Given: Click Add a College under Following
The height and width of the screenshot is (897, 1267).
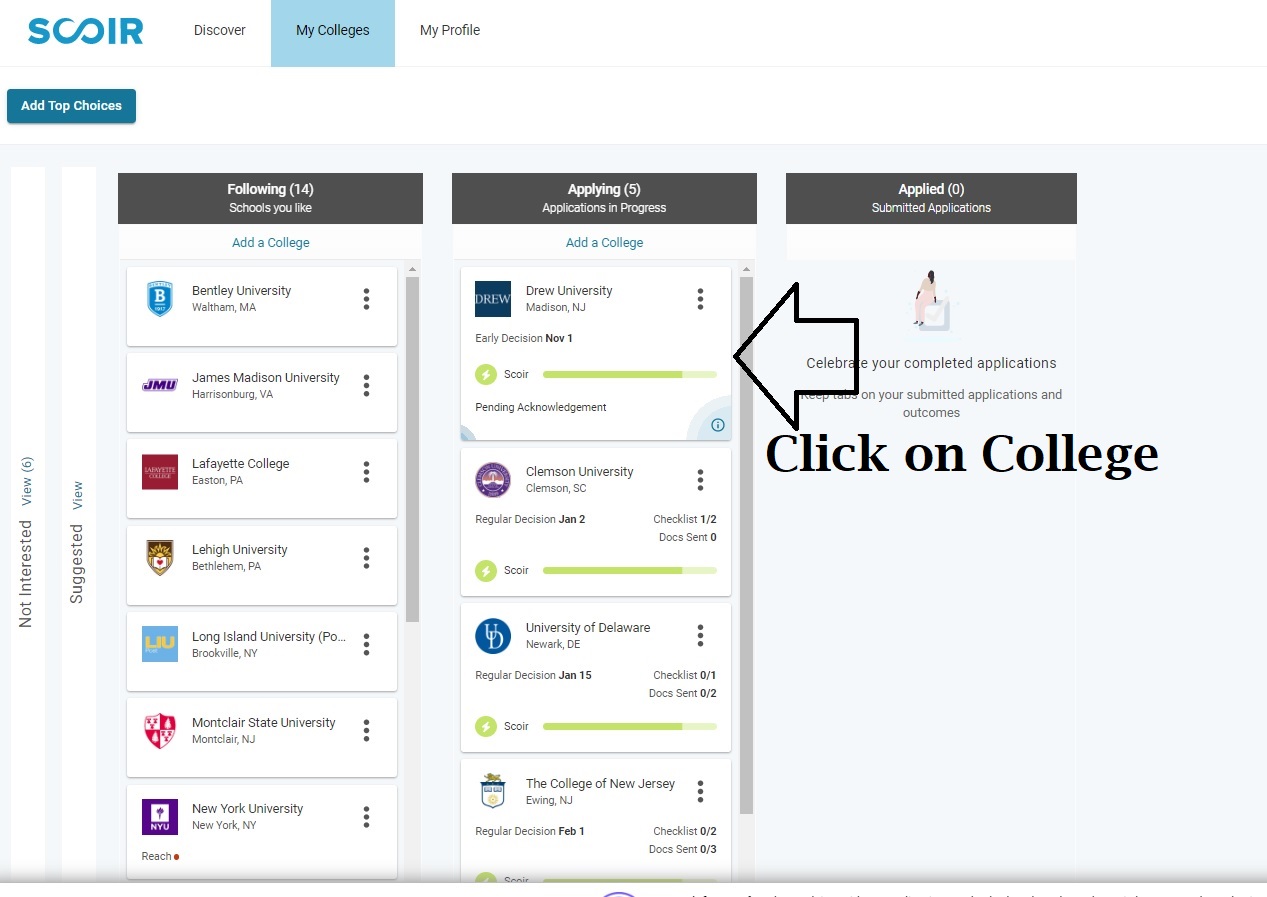Looking at the screenshot, I should pos(271,242).
